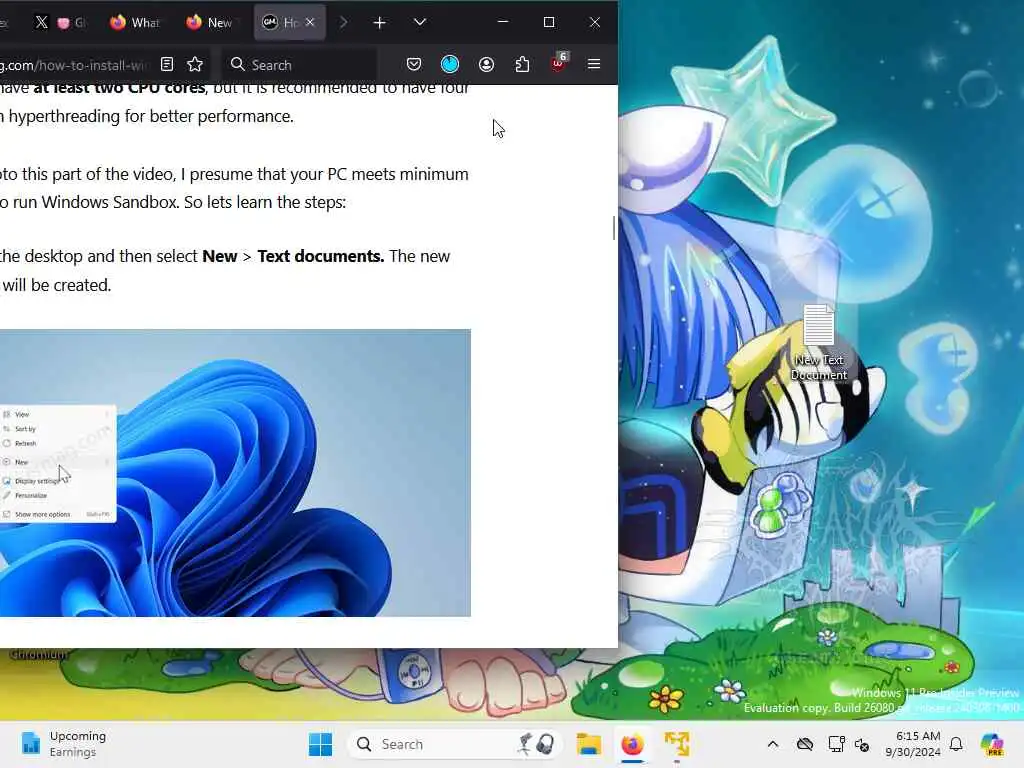Screen dimensions: 1024x768
Task: Close the active 'Ho' tab
Action: pos(310,22)
